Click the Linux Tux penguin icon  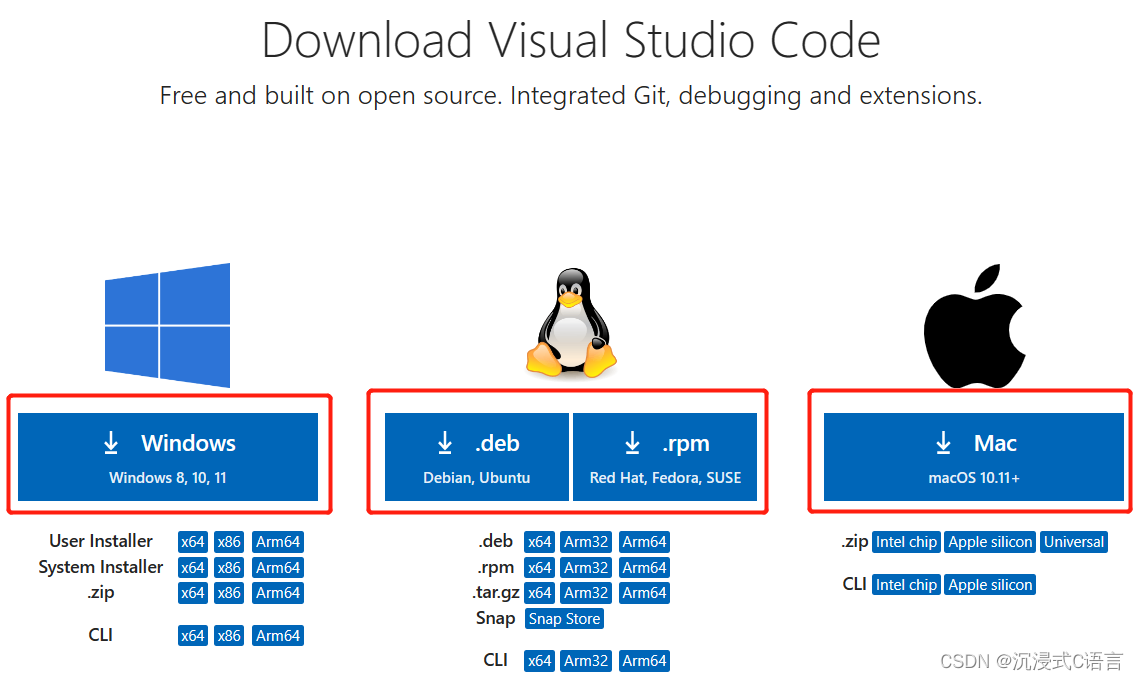(x=571, y=323)
